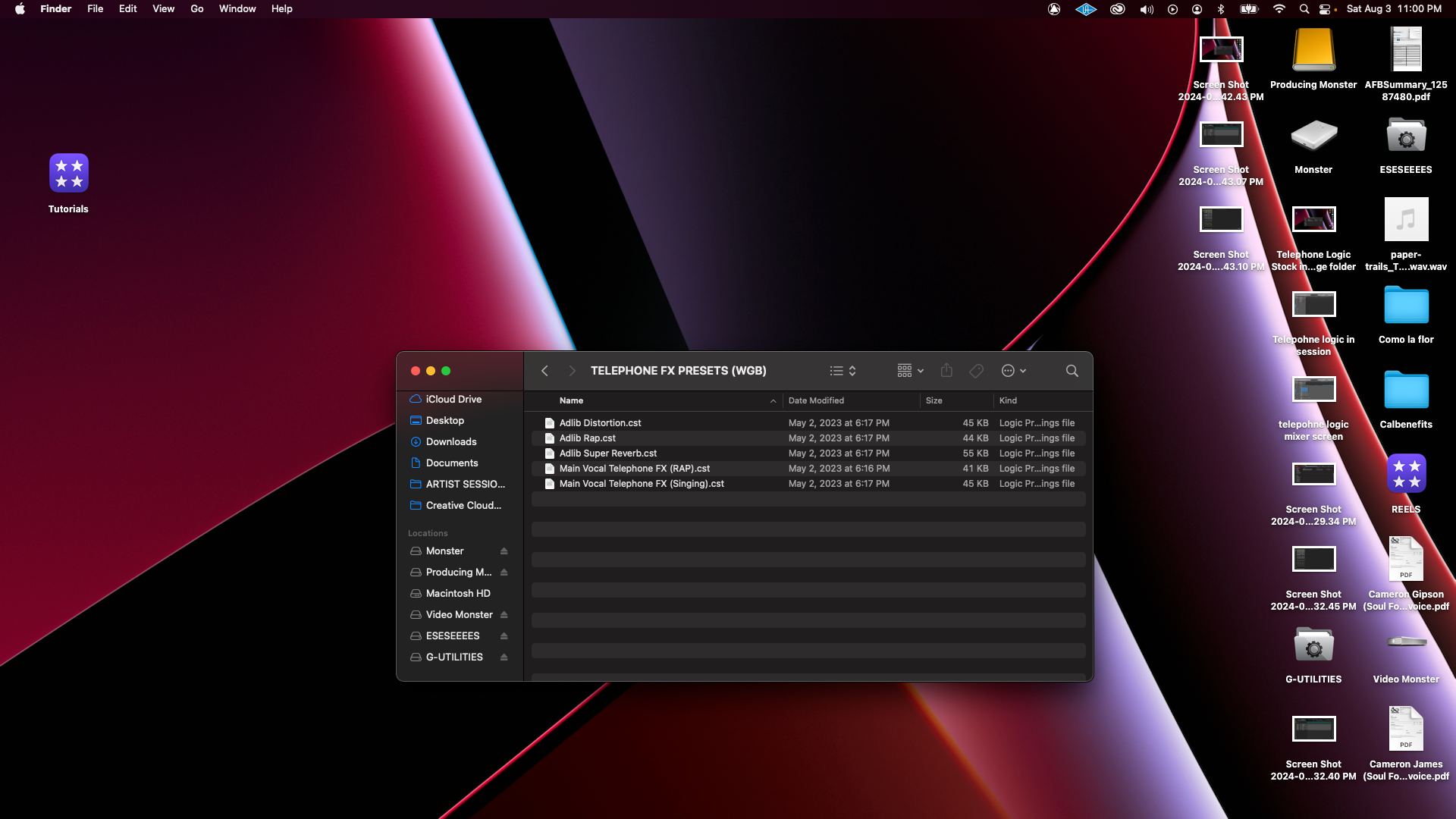
Task: Open the Go menu
Action: click(x=196, y=9)
